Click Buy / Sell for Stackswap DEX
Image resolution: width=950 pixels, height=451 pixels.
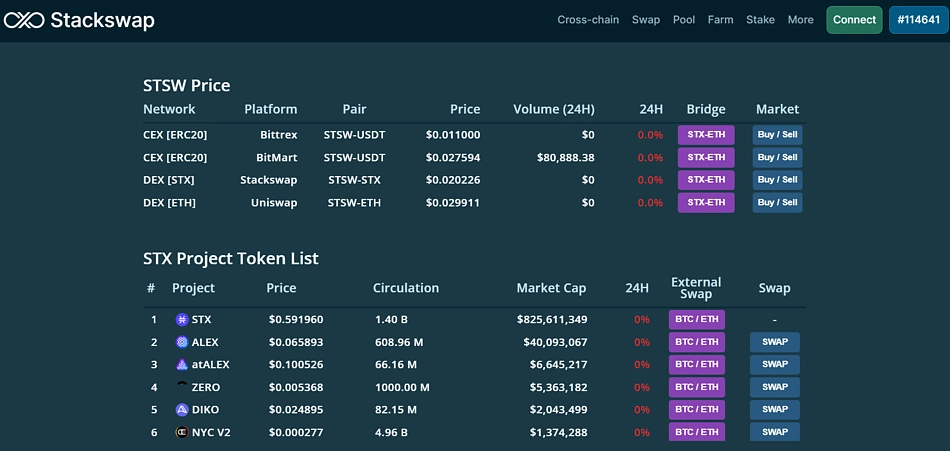coord(777,180)
